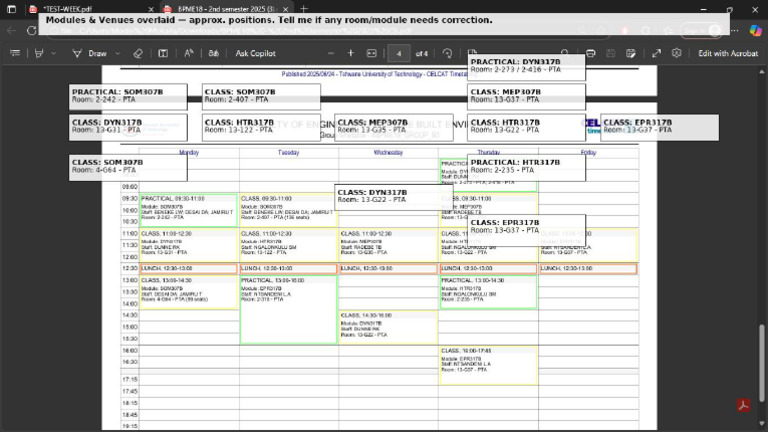
Task: Click Thursday PRACTICAL 13:00-14:30 block
Action: [488, 292]
